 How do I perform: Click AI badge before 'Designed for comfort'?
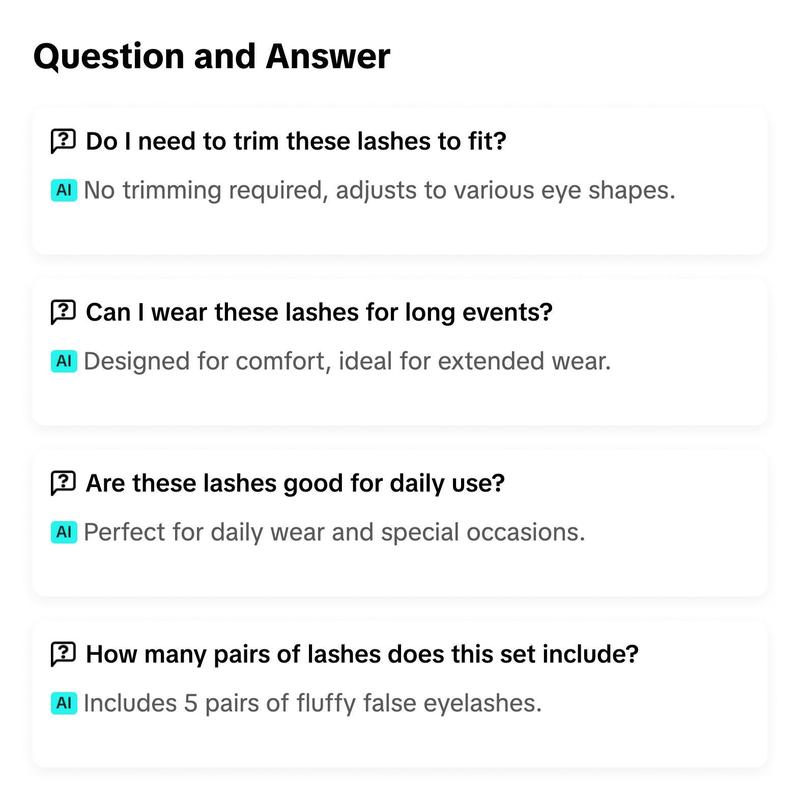coord(64,361)
